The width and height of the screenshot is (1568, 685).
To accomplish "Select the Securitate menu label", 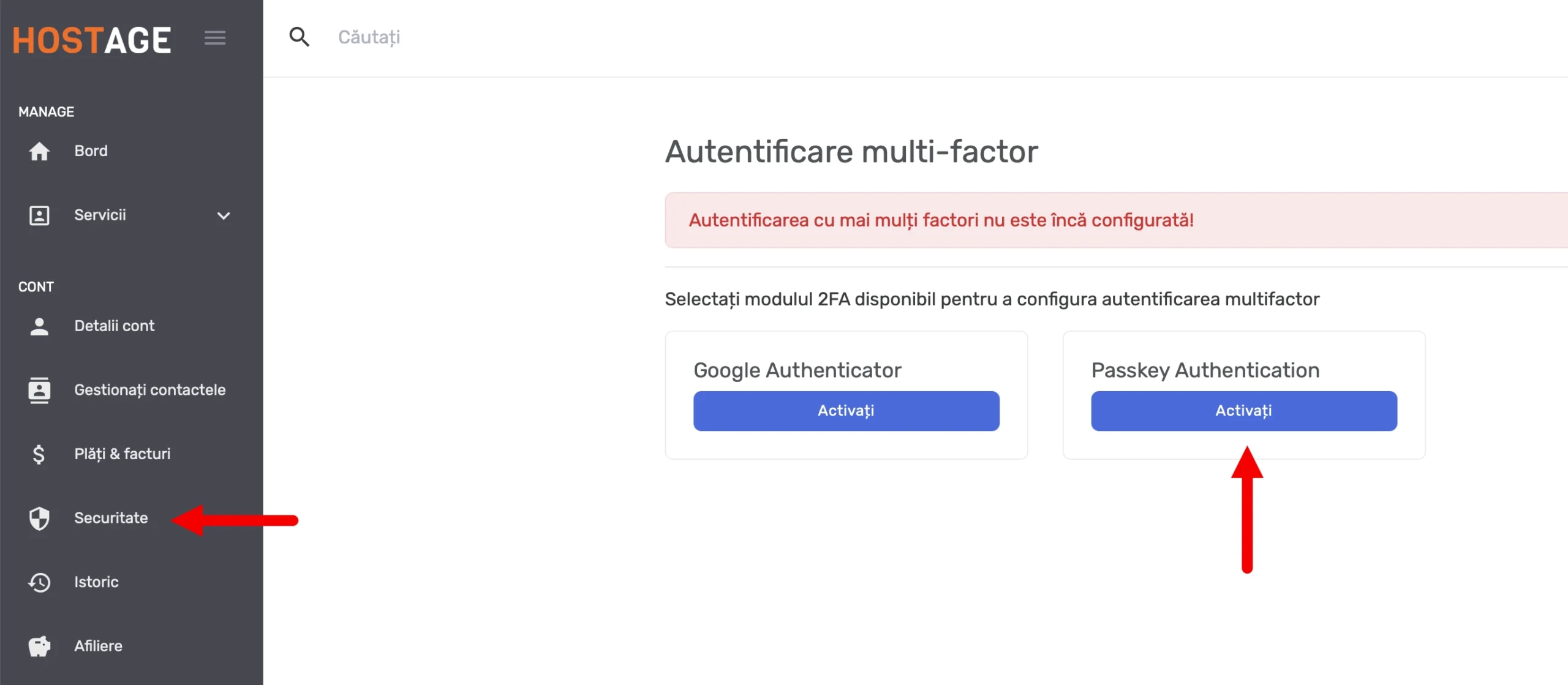I will 111,518.
